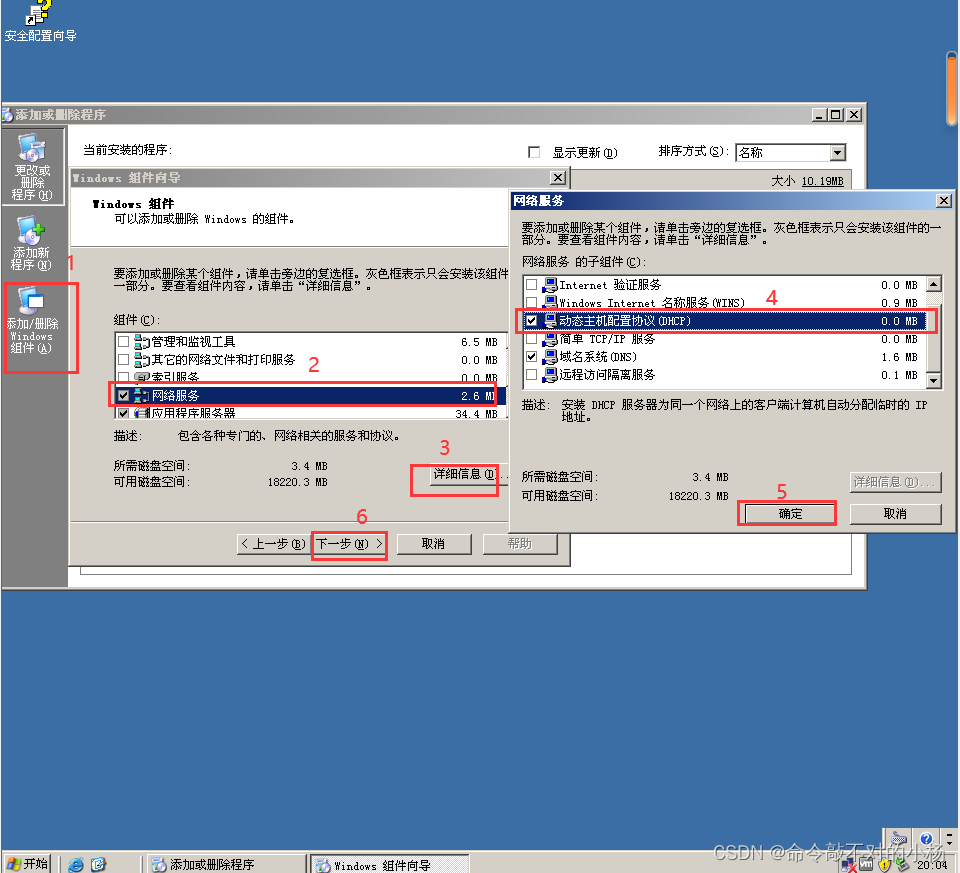Check the 管理和监视工具 checkbox
Image resolution: width=960 pixels, height=873 pixels.
123,342
